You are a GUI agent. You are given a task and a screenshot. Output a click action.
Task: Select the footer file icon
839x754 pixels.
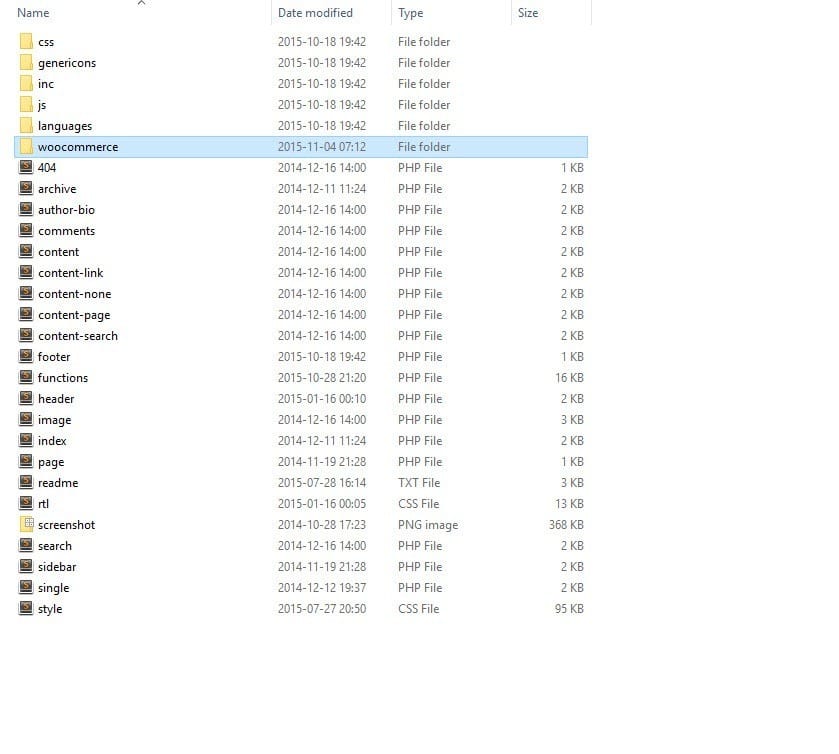coord(26,356)
